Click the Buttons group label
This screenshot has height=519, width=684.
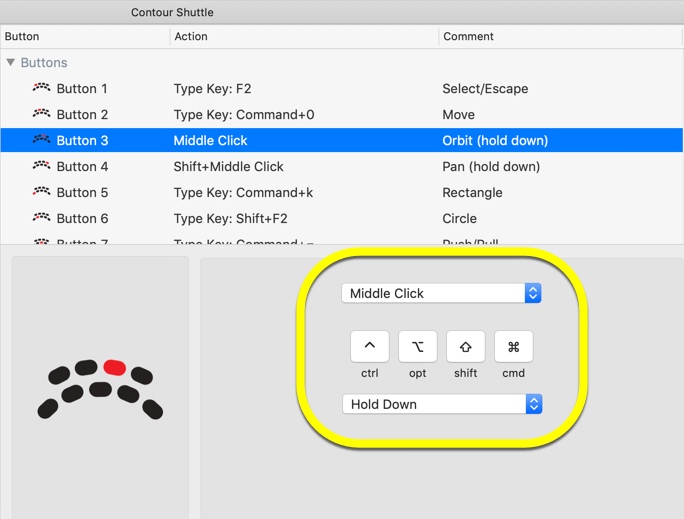coord(44,62)
